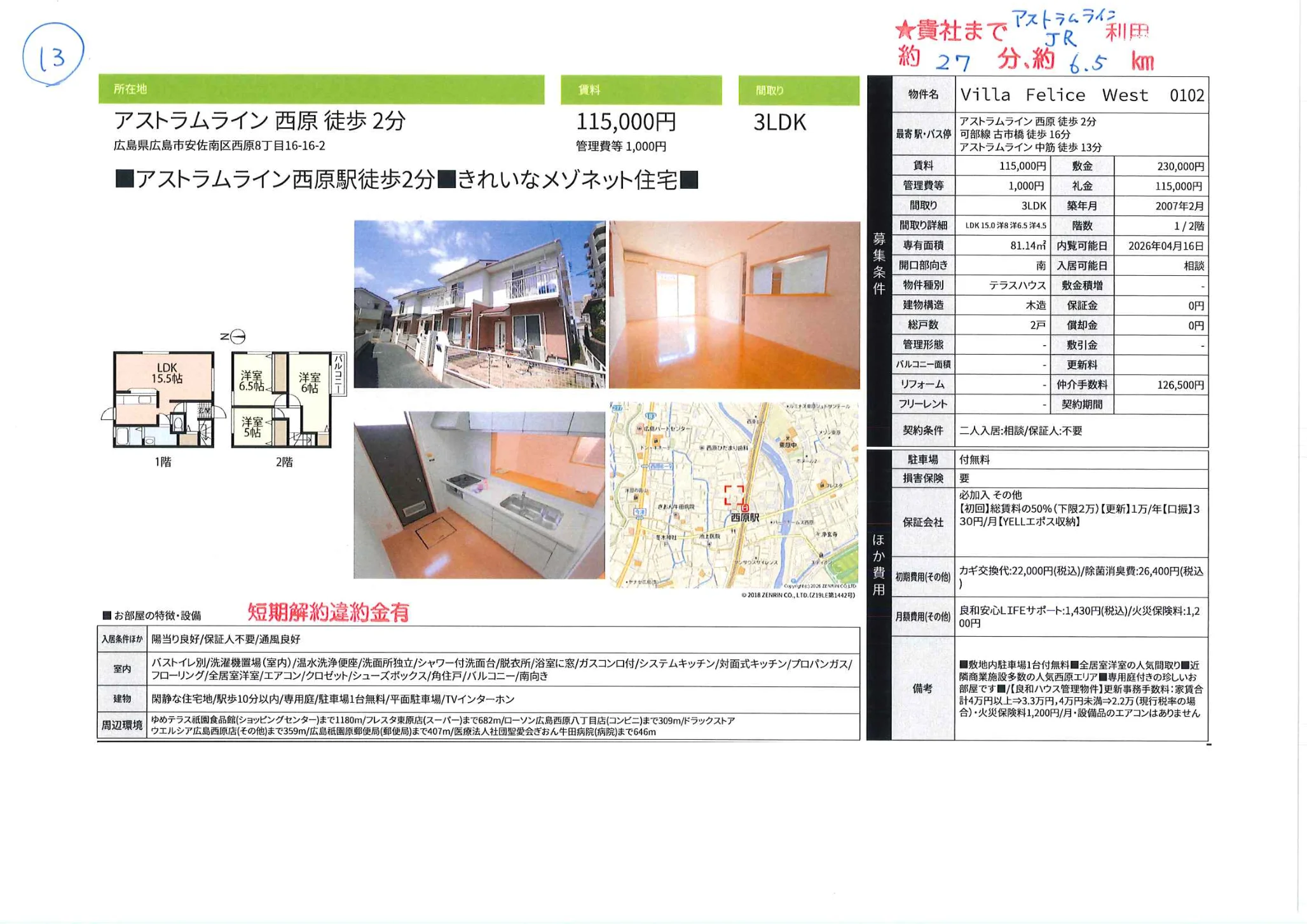The image size is (1307, 924).
Task: Click the black square before お部屋の特徴・設備
Action: pyautogui.click(x=107, y=615)
